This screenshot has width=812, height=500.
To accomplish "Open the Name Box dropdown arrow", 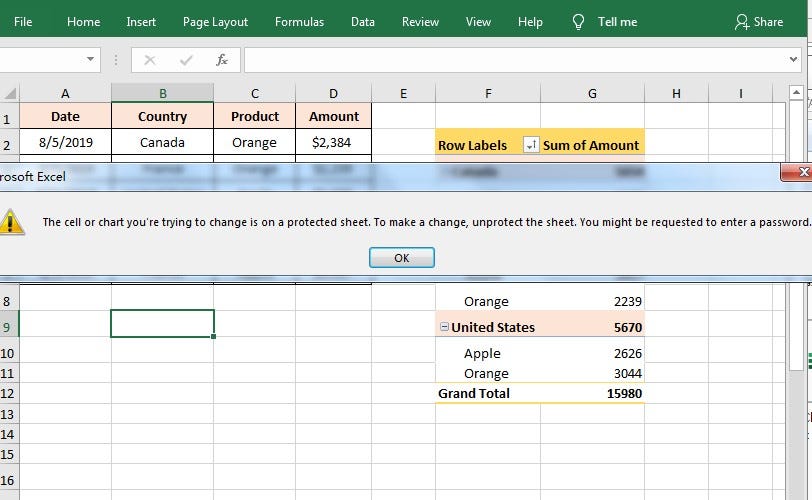I will click(x=90, y=59).
